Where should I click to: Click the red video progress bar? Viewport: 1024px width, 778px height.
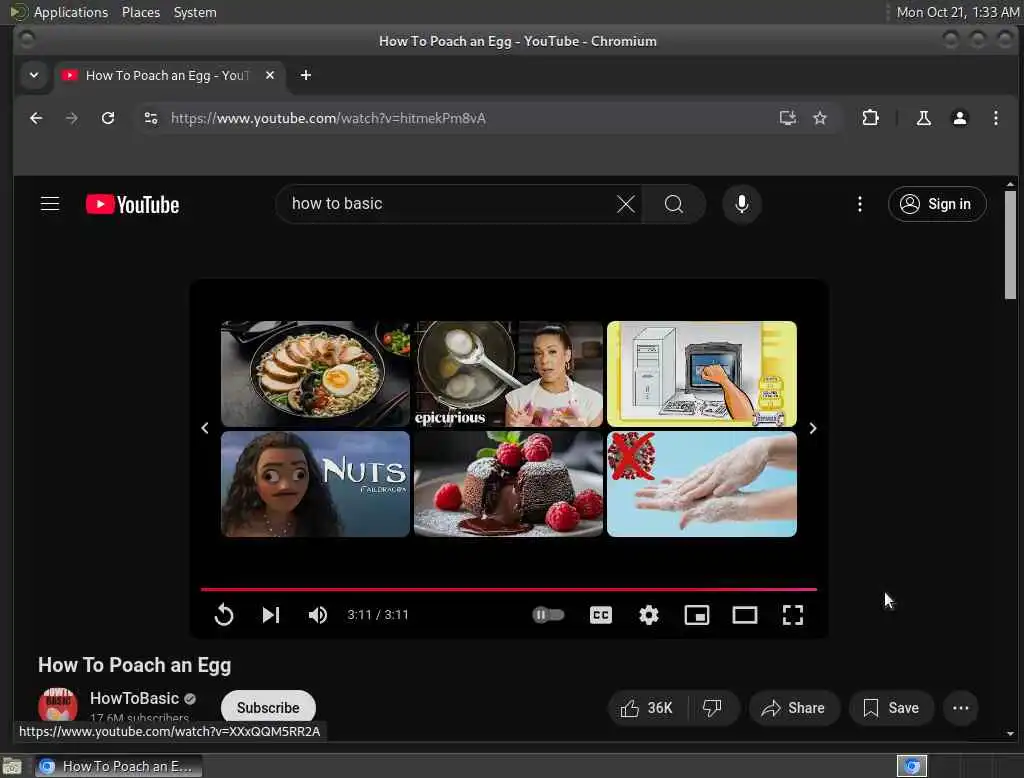point(509,589)
